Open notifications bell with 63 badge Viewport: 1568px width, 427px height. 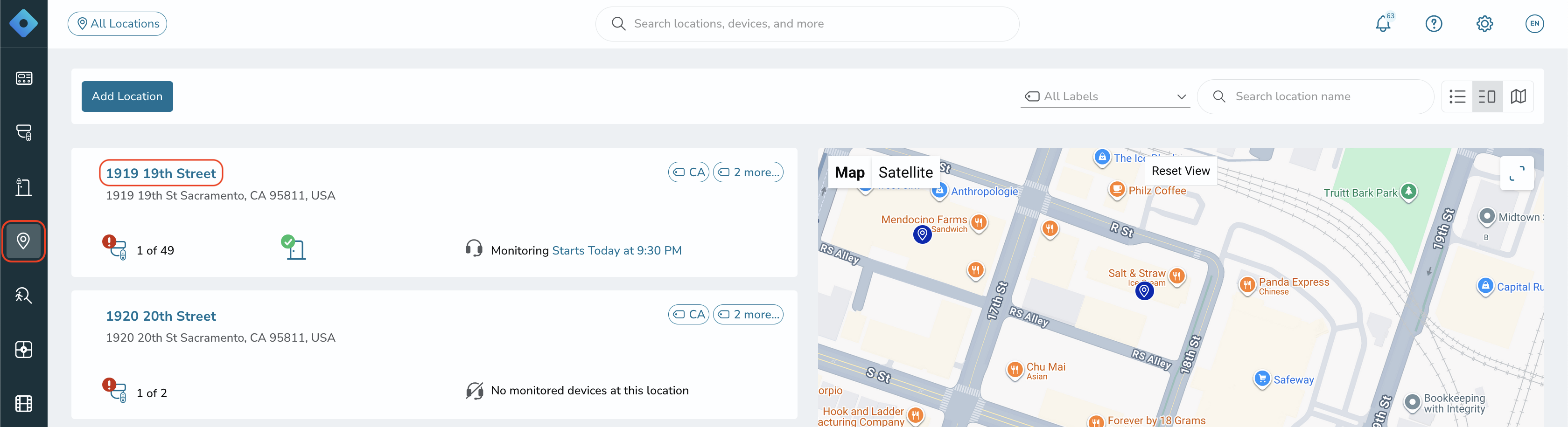1383,24
